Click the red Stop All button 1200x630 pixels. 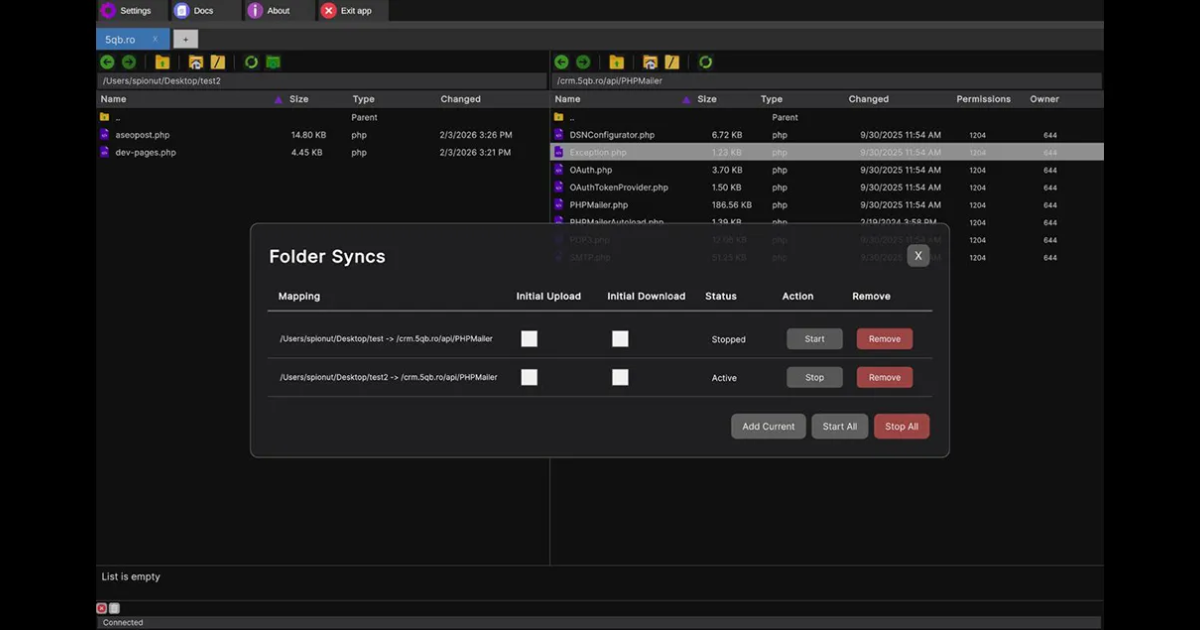(x=902, y=426)
